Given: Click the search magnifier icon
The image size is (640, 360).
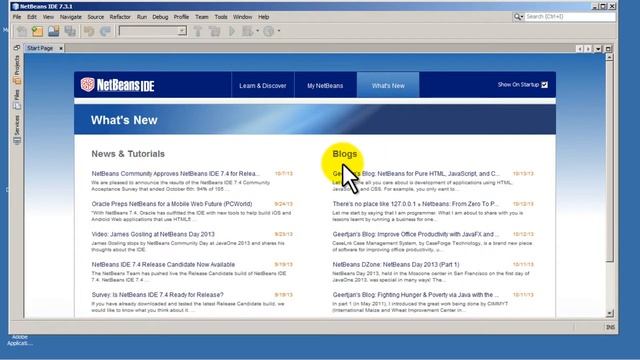Looking at the screenshot, I should (x=518, y=17).
